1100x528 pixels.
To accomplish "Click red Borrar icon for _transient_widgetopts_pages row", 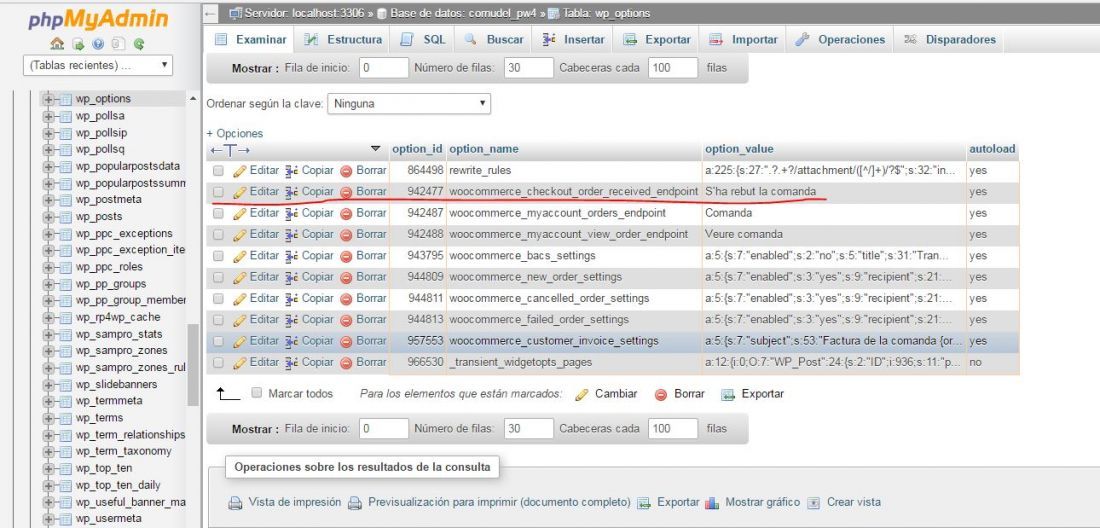I will [346, 363].
